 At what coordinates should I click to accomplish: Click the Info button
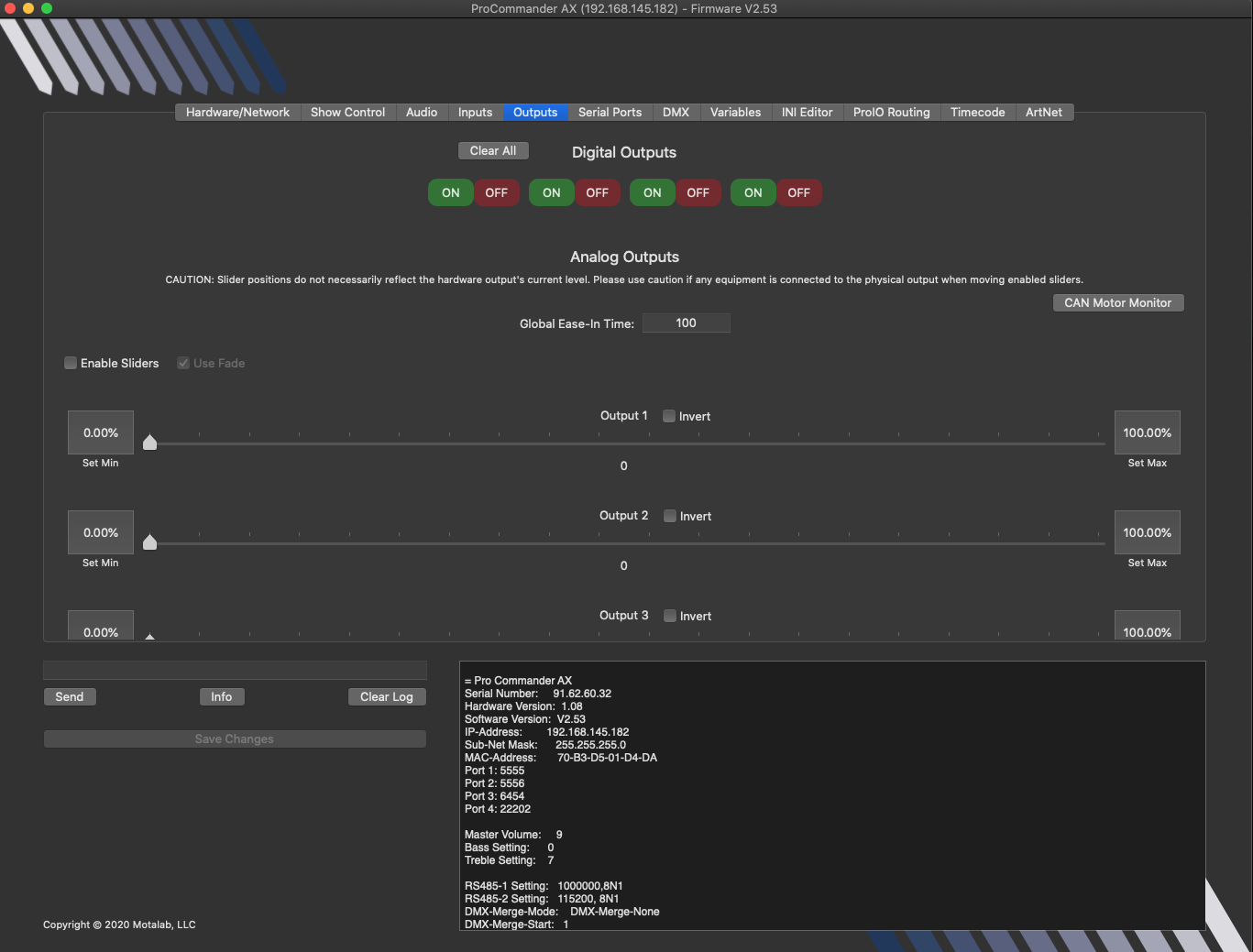tap(222, 696)
